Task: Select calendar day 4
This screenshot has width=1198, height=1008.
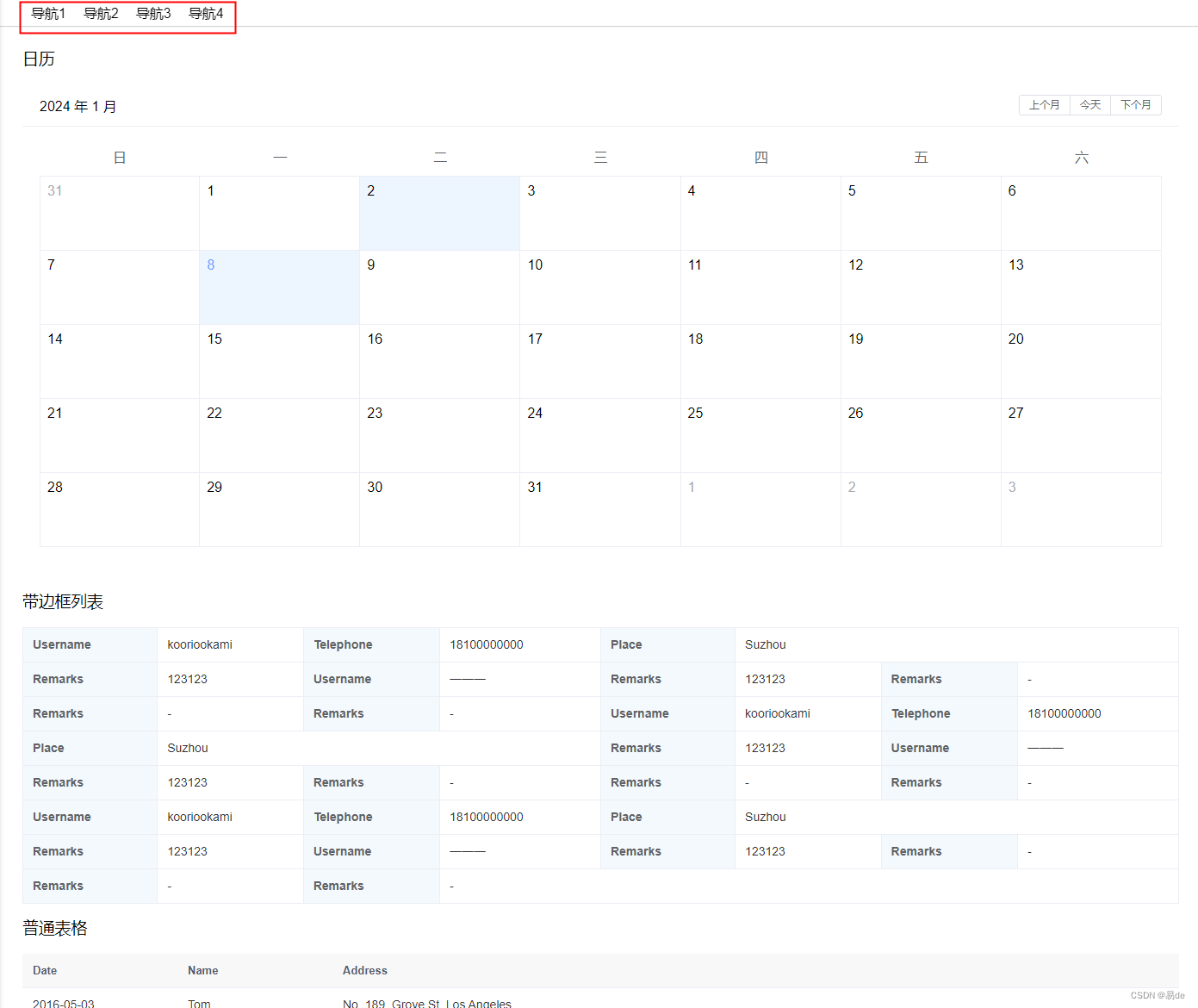Action: 760,214
